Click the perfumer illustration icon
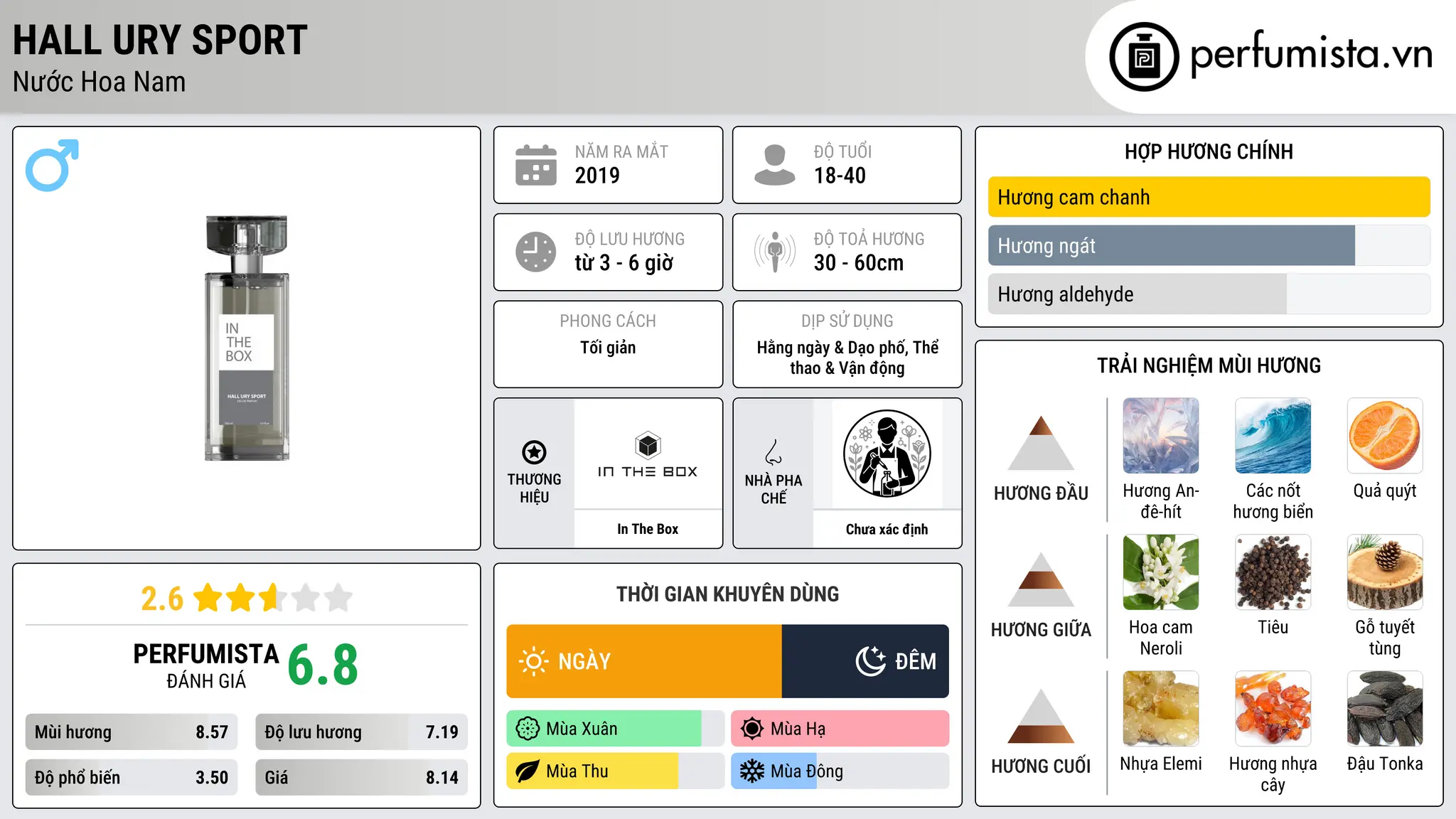The width and height of the screenshot is (1456, 819). [x=887, y=454]
